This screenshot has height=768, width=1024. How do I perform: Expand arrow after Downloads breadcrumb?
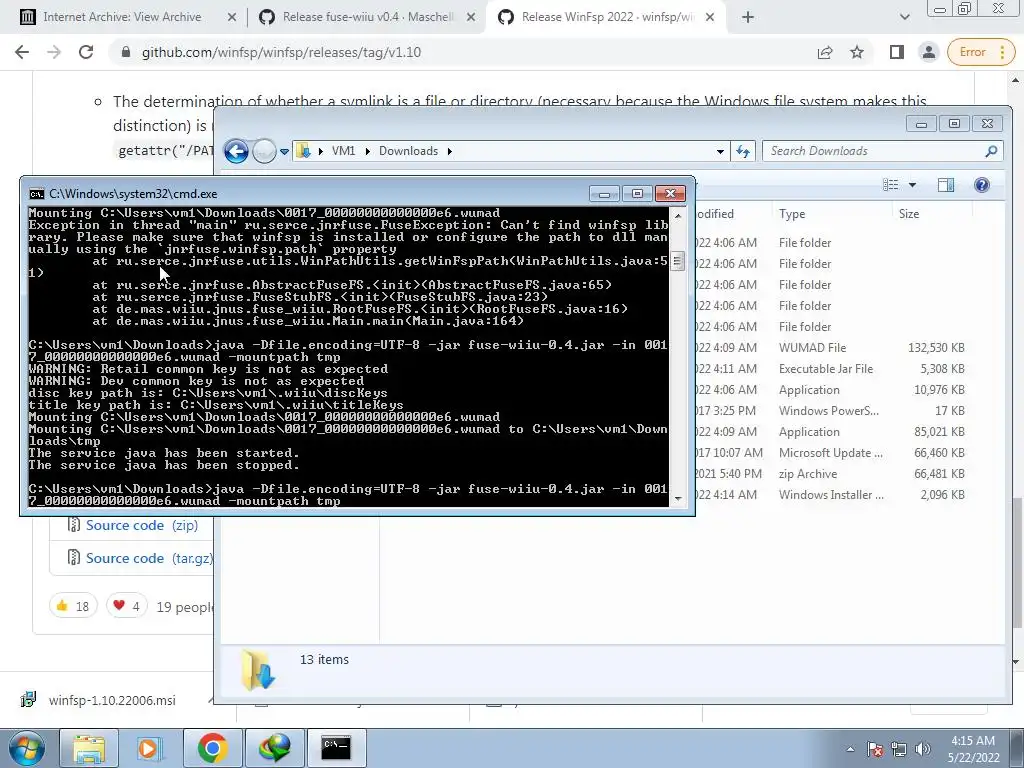click(449, 151)
